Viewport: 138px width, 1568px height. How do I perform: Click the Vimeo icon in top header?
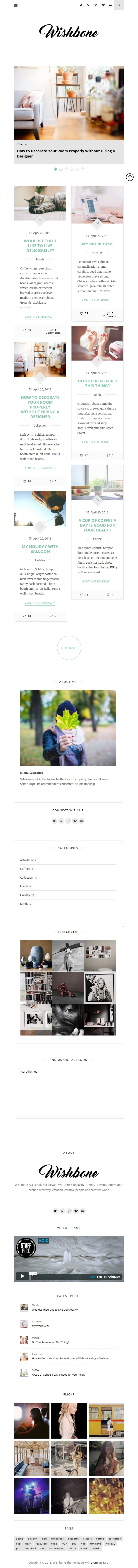tap(103, 5)
